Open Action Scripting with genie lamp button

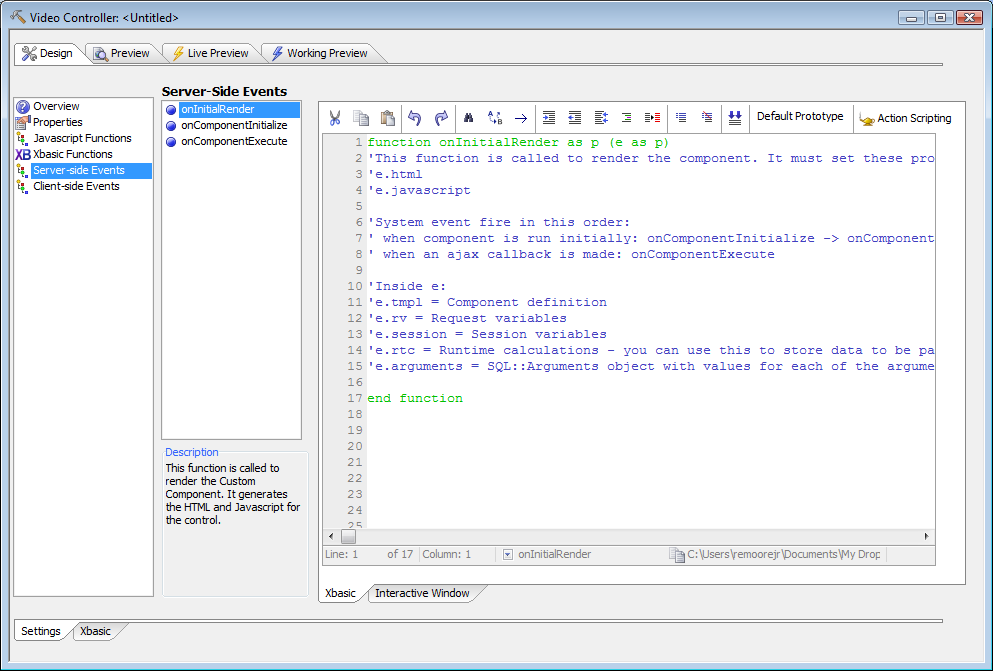[x=906, y=118]
